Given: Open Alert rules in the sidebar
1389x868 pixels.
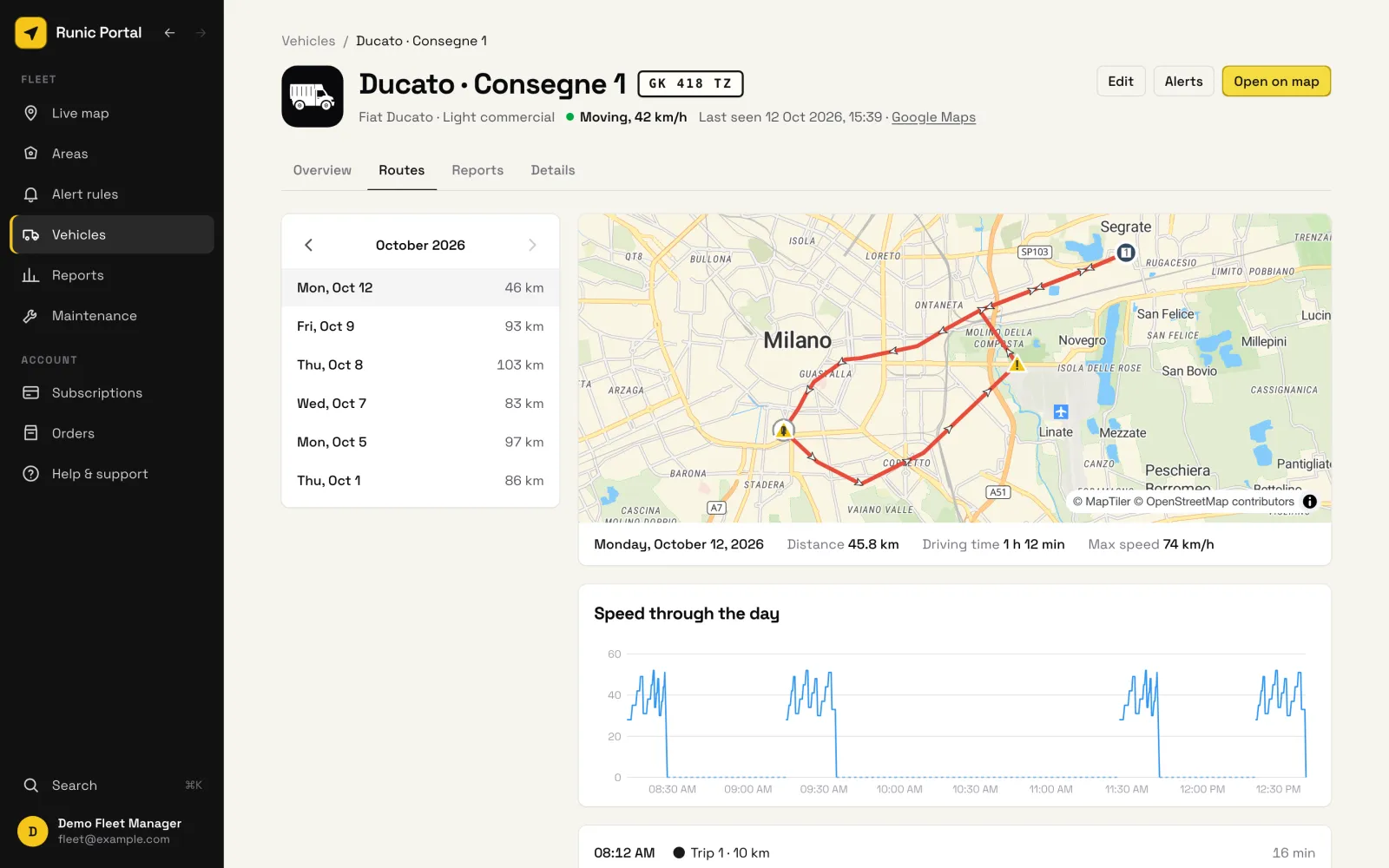Looking at the screenshot, I should [x=112, y=194].
